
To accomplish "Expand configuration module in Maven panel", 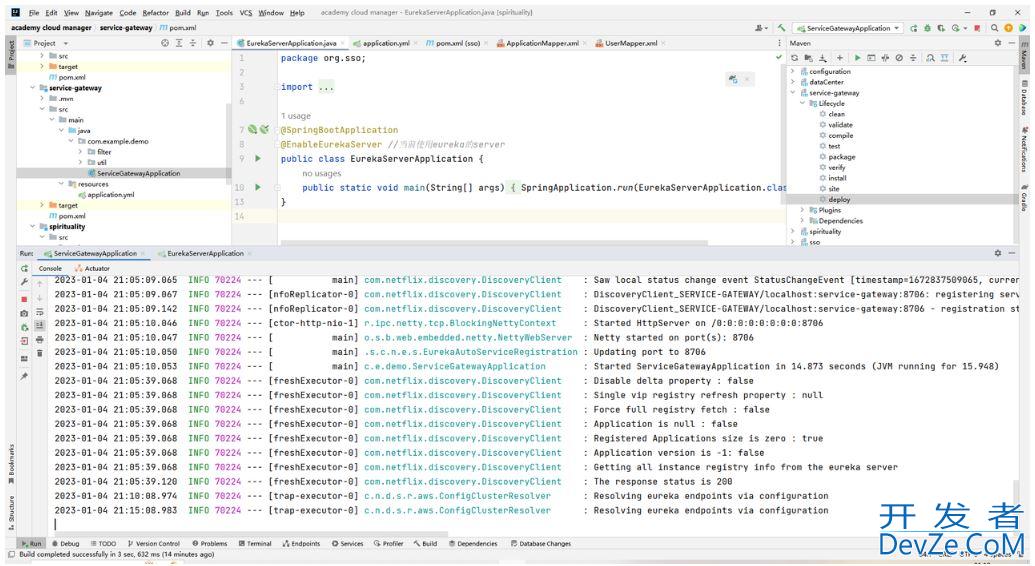I will 793,71.
